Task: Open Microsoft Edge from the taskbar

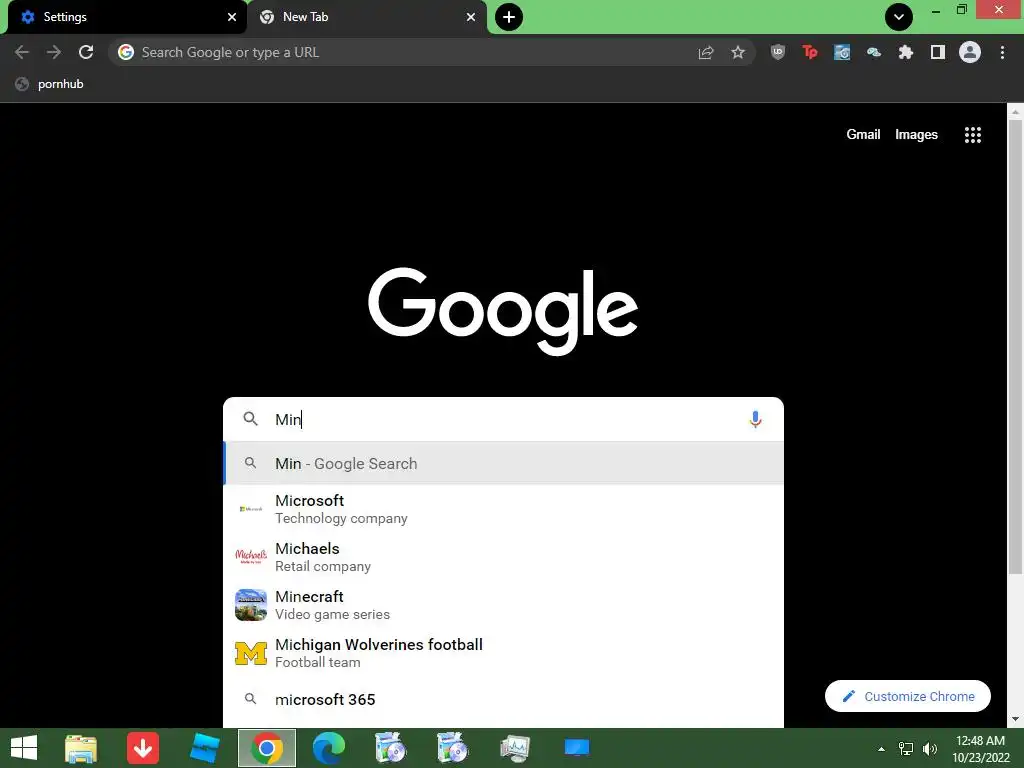Action: tap(328, 748)
